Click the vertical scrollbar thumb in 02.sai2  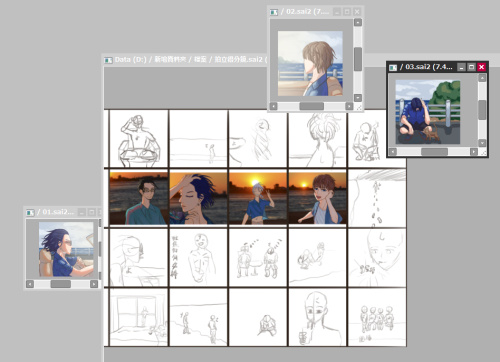click(358, 59)
